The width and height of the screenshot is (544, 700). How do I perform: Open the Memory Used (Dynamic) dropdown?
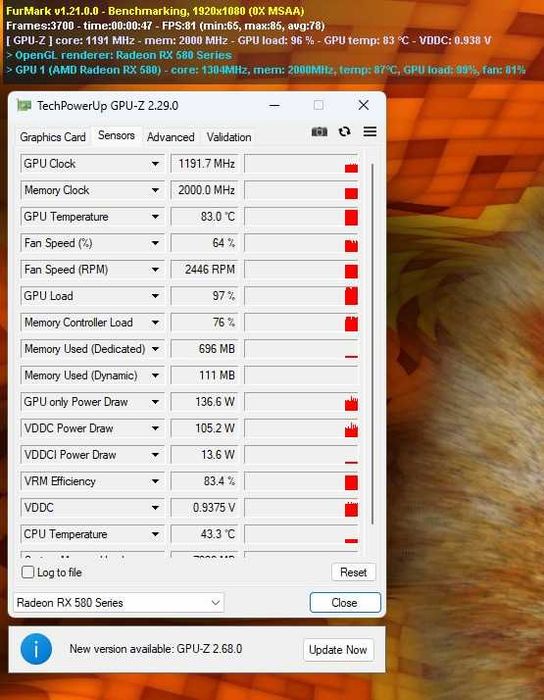(155, 375)
